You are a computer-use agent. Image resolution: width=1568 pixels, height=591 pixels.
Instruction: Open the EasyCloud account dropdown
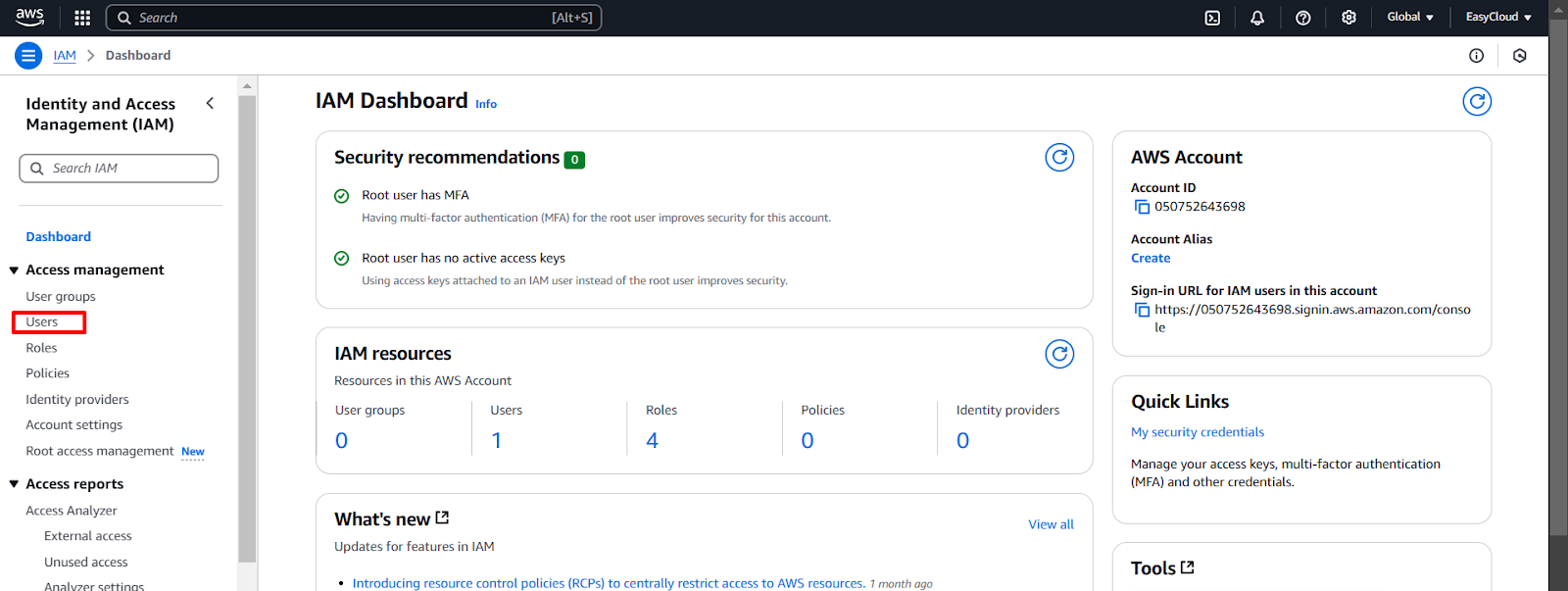point(1498,17)
